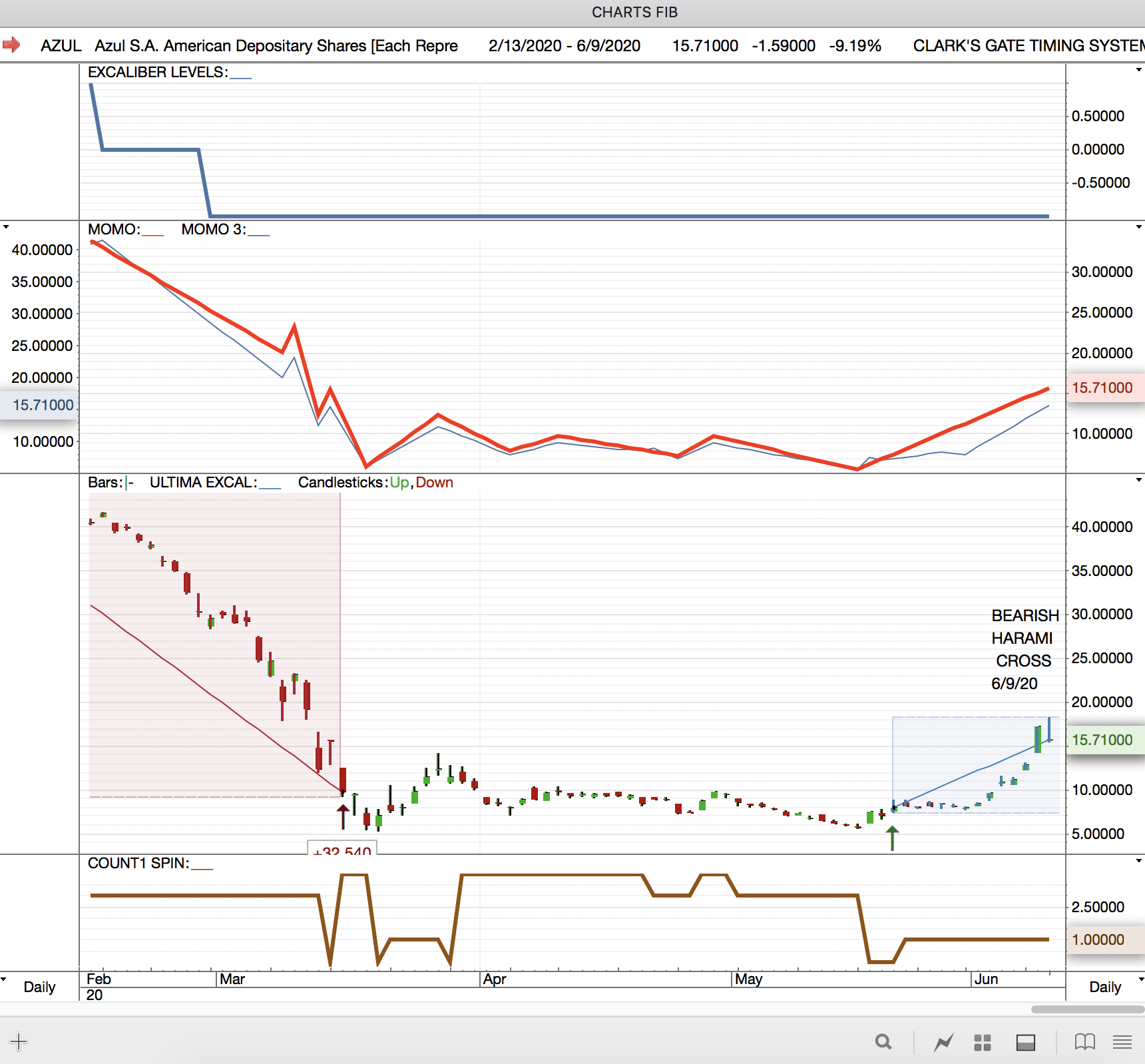The height and width of the screenshot is (1064, 1145).
Task: Click the Jun label on time axis
Action: point(986,979)
